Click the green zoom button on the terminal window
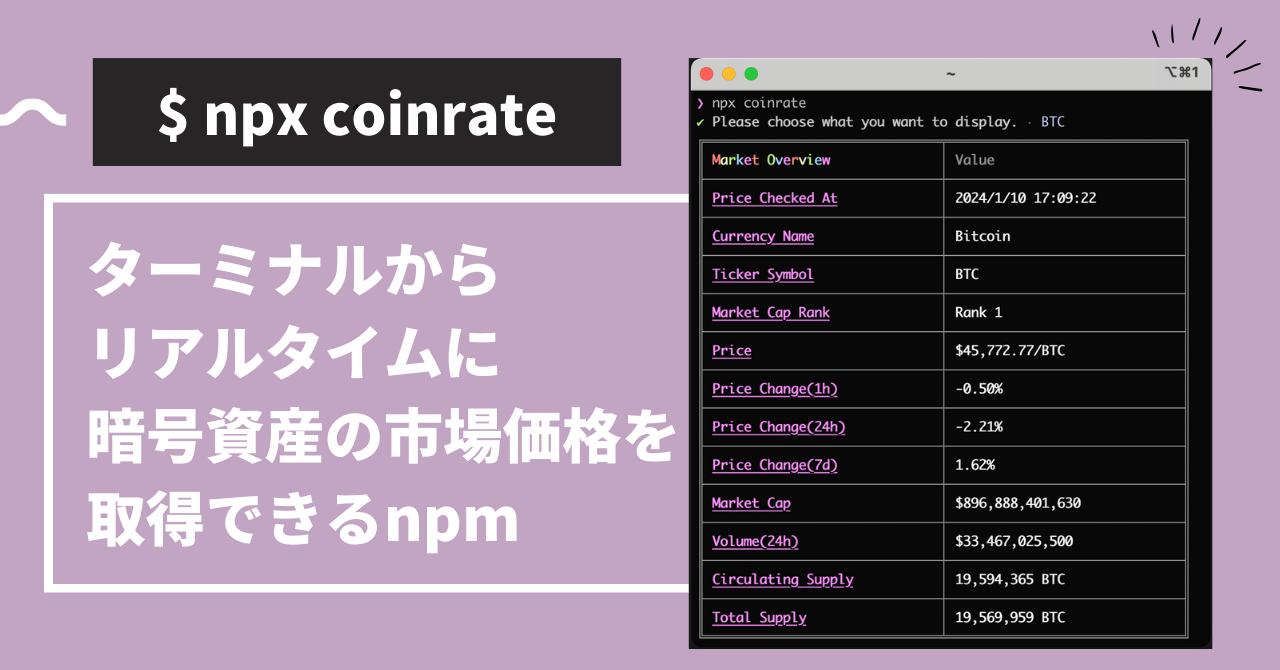Image resolution: width=1280 pixels, height=670 pixels. point(749,74)
